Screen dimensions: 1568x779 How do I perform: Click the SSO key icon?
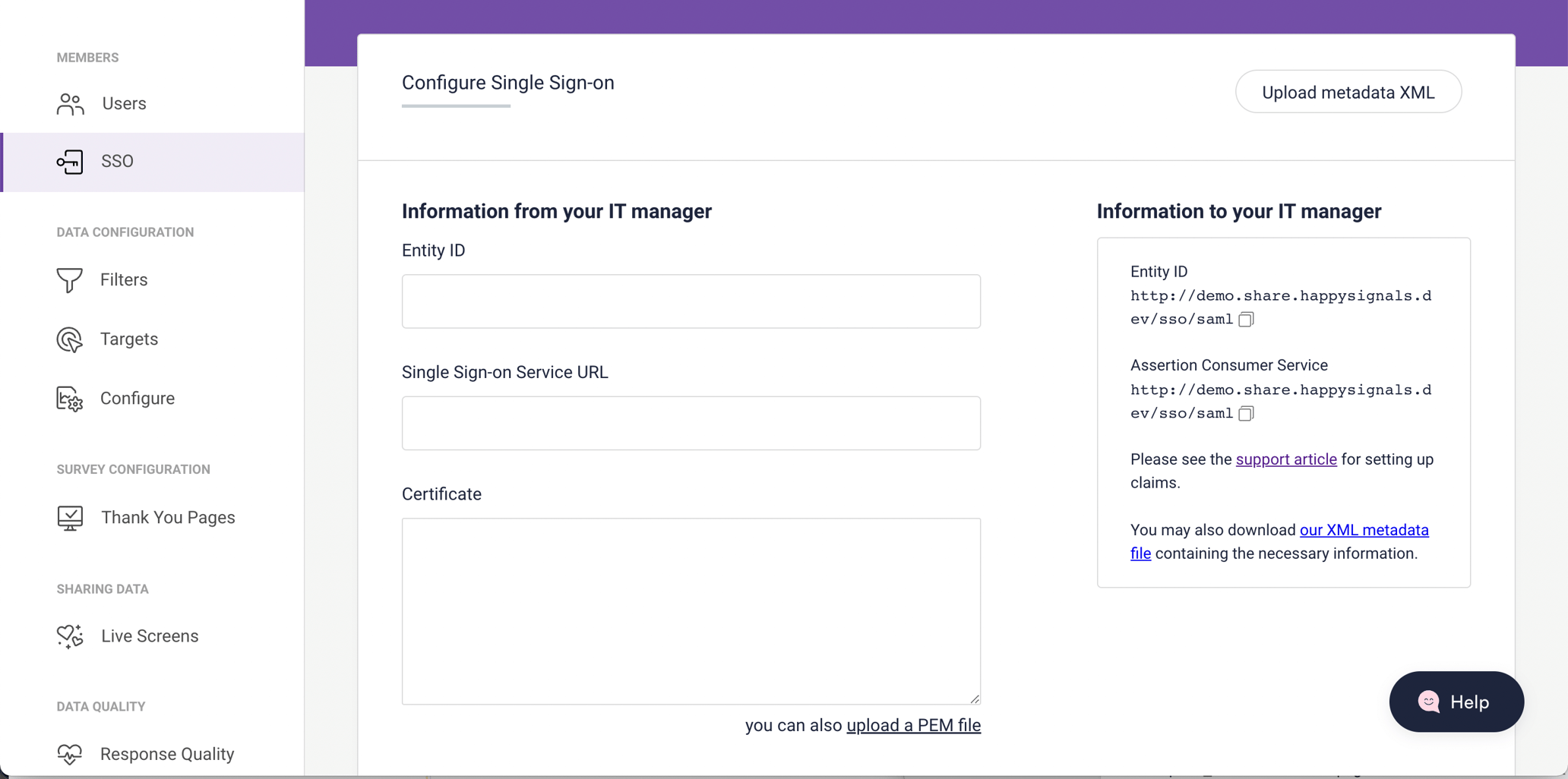tap(70, 162)
